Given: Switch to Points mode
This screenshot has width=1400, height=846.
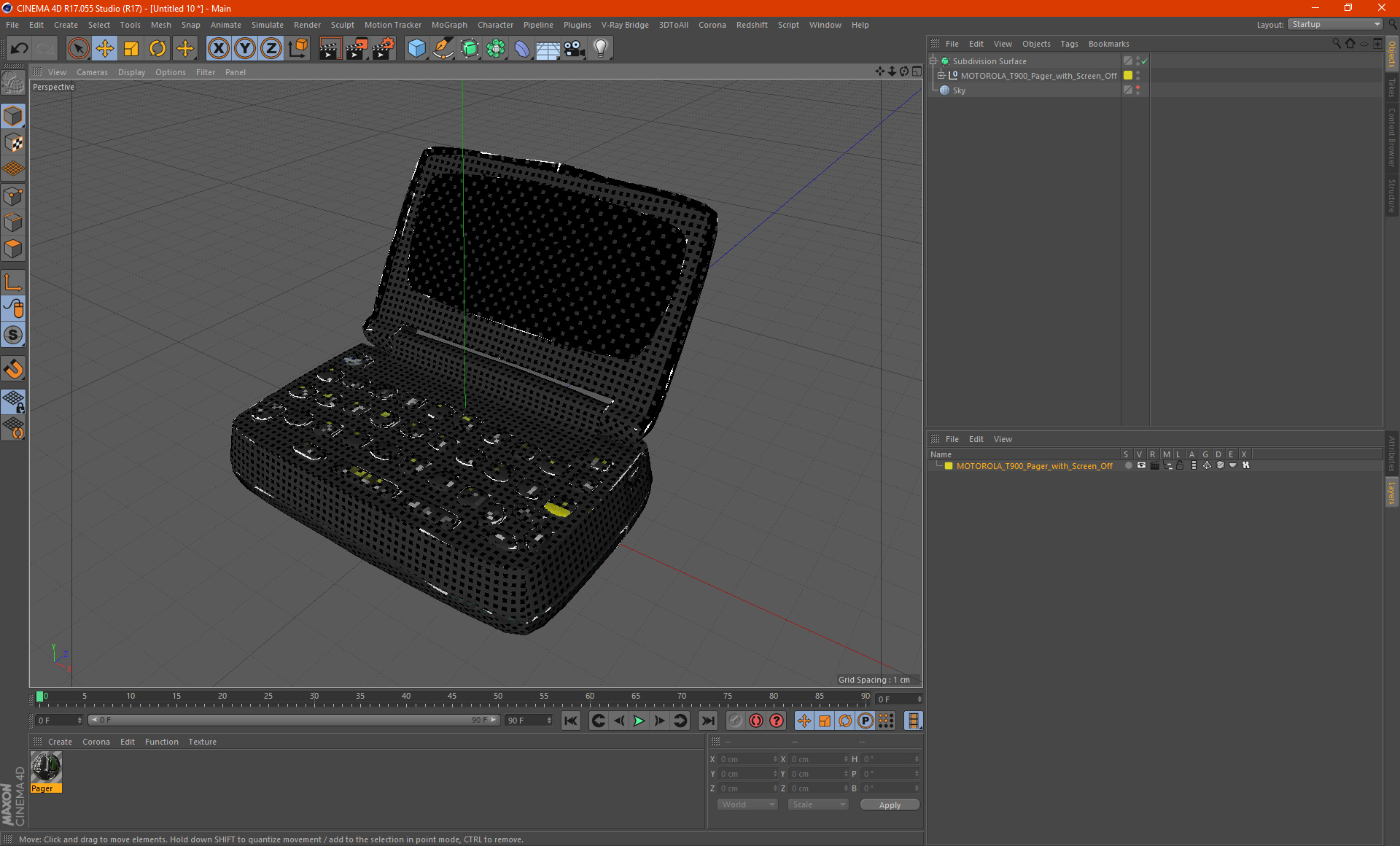Looking at the screenshot, I should (x=13, y=196).
